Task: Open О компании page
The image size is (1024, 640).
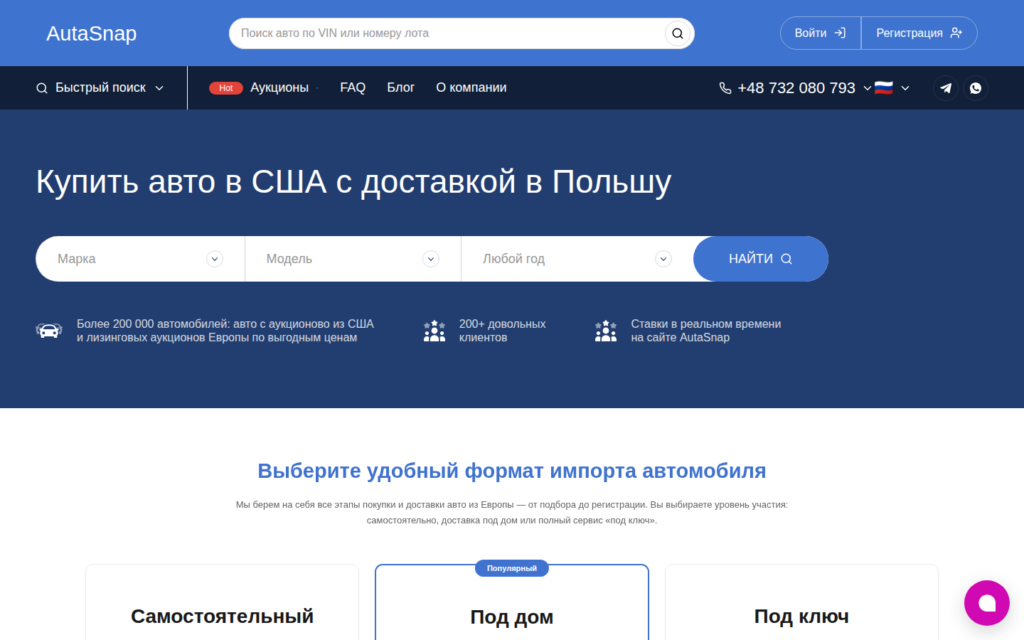Action: point(472,88)
